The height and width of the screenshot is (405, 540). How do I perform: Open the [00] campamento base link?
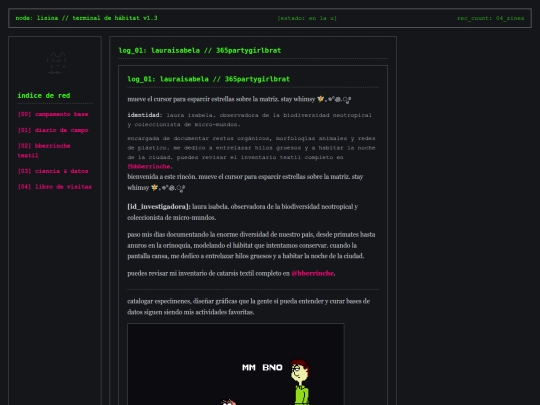point(53,114)
